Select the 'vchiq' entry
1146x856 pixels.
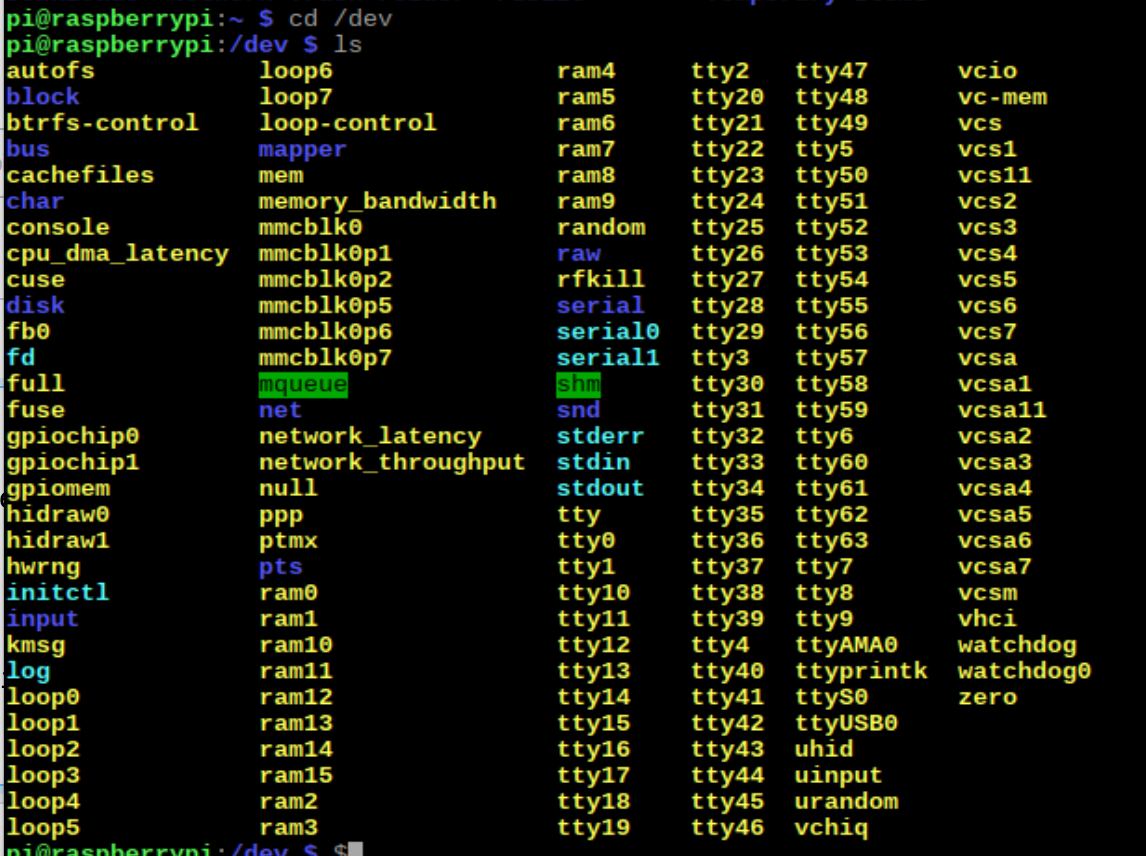[832, 827]
